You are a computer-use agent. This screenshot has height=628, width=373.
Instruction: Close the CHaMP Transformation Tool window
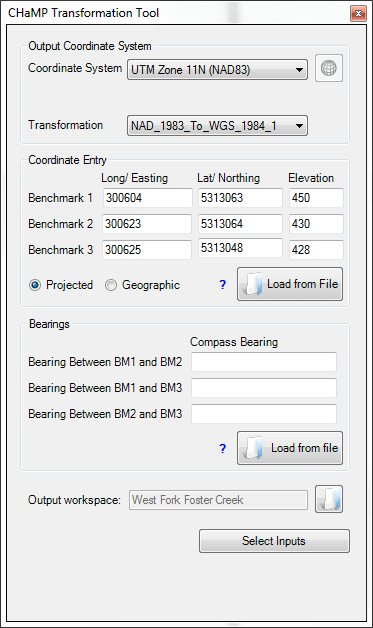pyautogui.click(x=358, y=14)
